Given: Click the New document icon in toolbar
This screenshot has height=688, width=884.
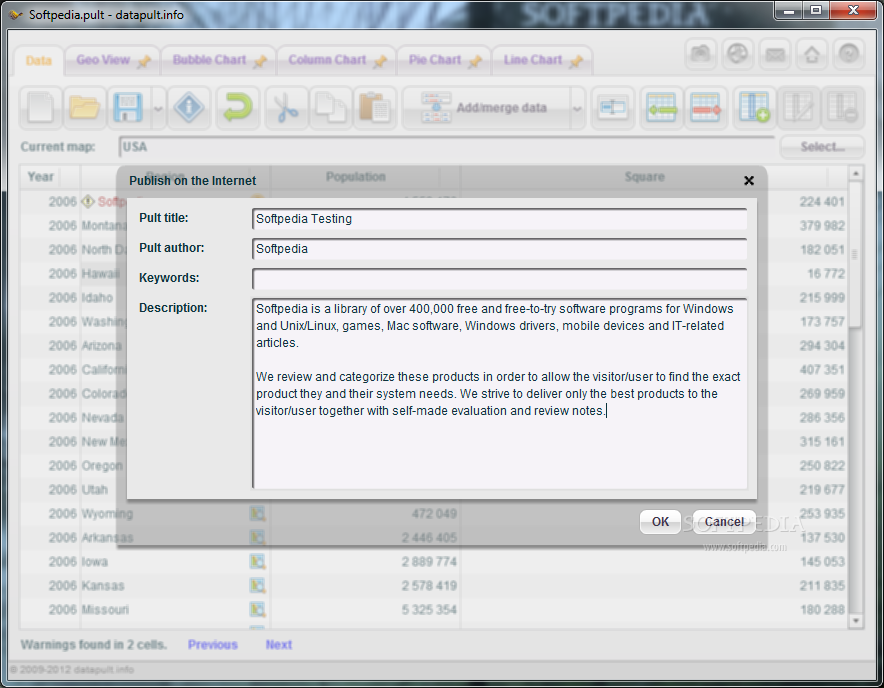Looking at the screenshot, I should [x=41, y=107].
